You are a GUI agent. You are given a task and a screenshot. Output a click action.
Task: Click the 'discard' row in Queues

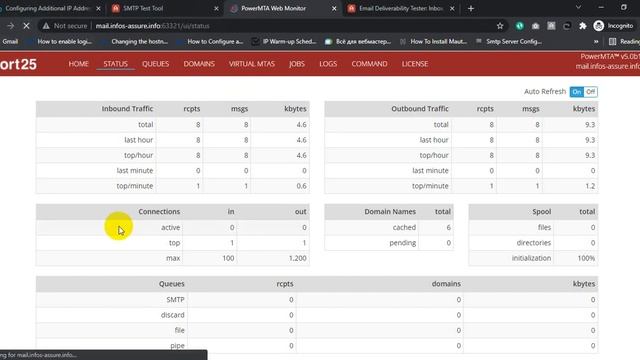[x=317, y=315]
